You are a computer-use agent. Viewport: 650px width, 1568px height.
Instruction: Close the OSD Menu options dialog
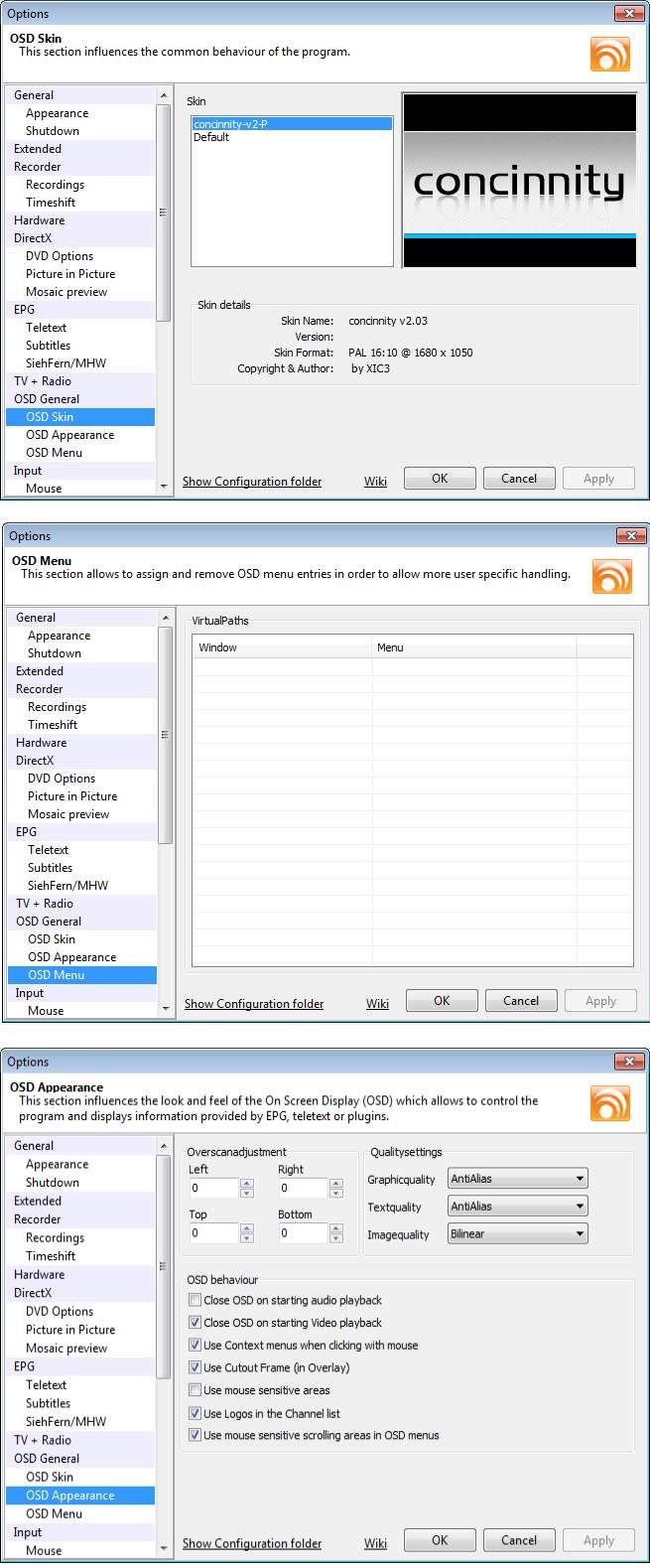(630, 535)
